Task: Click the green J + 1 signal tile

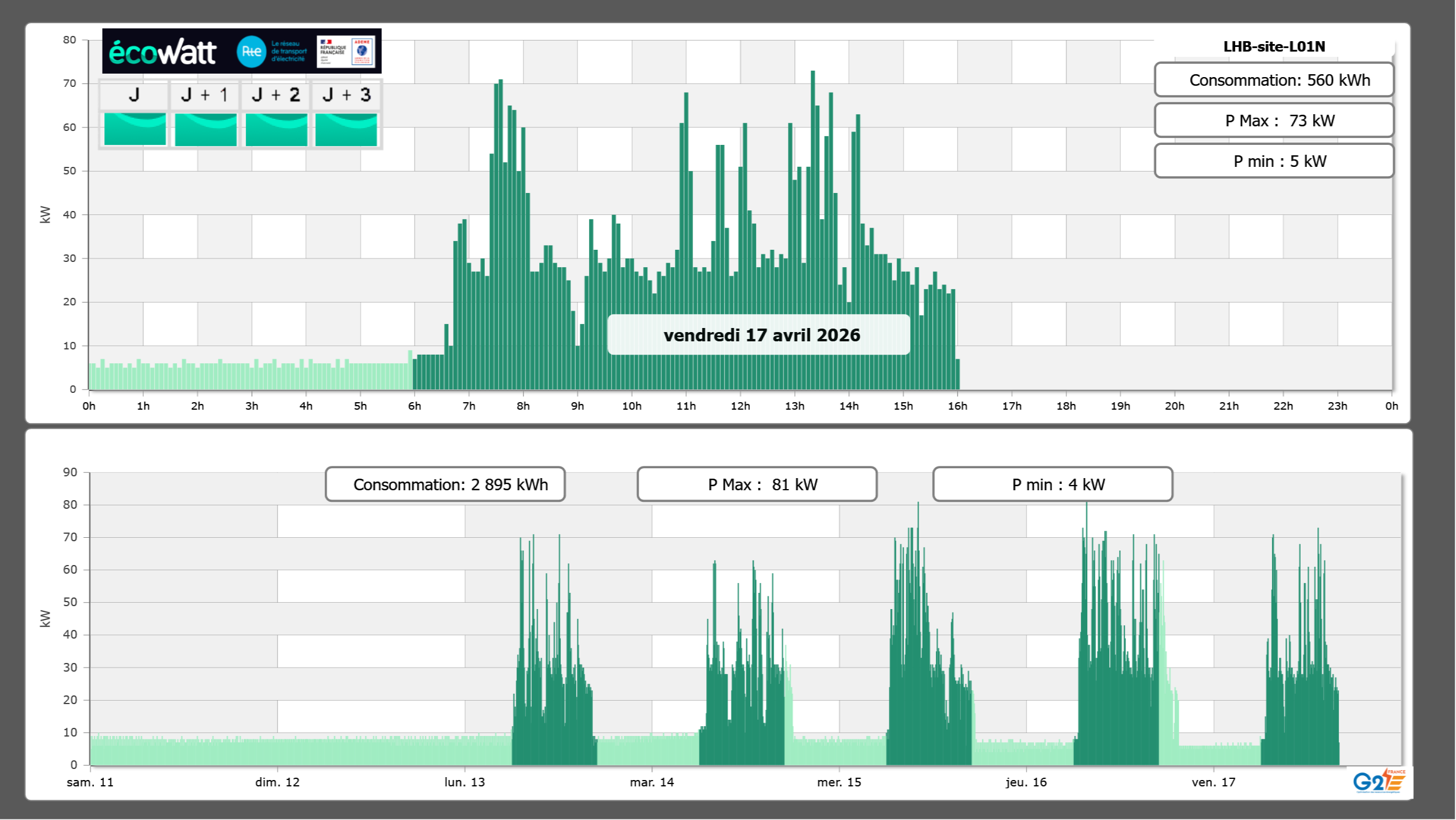Action: (205, 129)
